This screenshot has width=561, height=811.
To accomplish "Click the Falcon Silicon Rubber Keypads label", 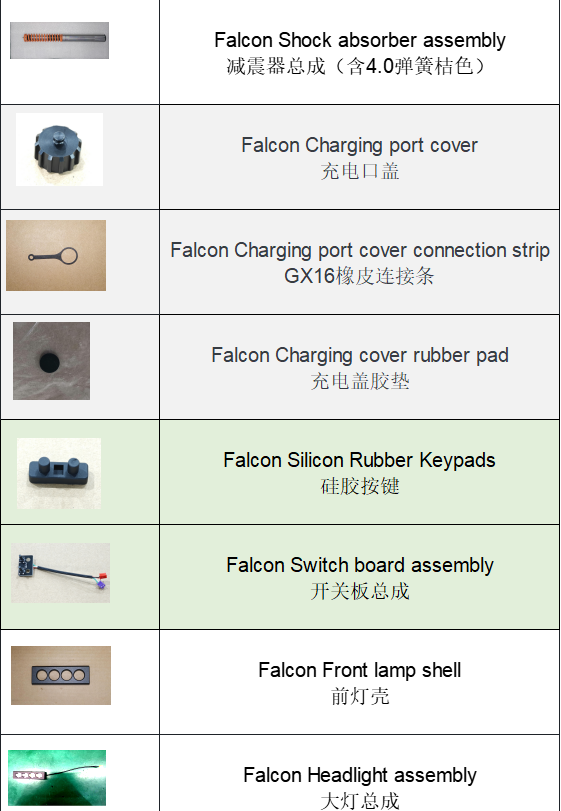I will [359, 460].
